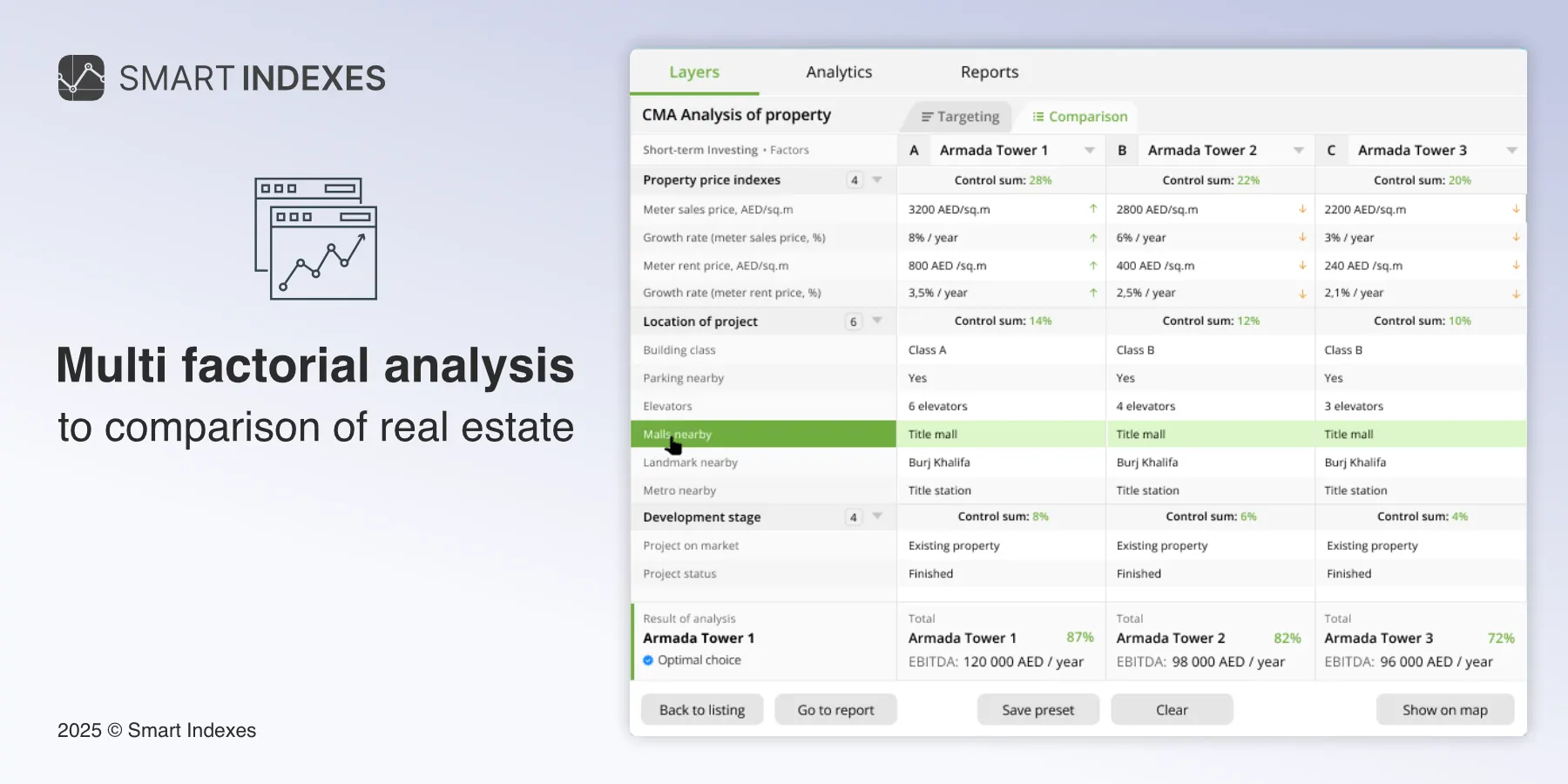The width and height of the screenshot is (1568, 784).
Task: Switch to the Layers tab
Action: click(x=694, y=72)
